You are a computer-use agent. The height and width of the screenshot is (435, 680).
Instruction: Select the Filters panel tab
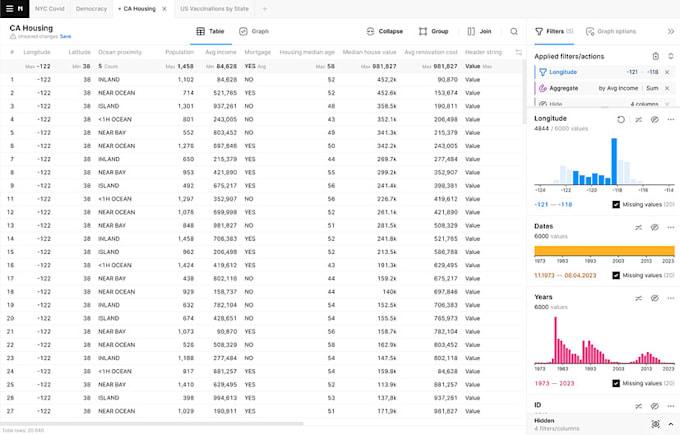(554, 31)
